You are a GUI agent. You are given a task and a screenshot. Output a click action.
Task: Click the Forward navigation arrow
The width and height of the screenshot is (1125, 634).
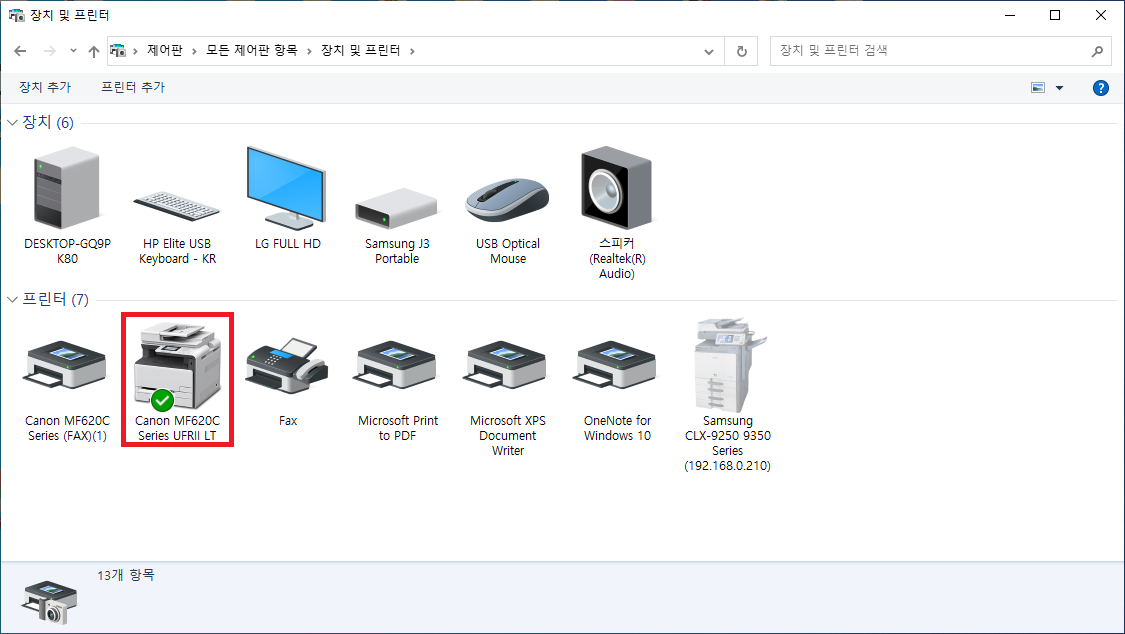[50, 51]
